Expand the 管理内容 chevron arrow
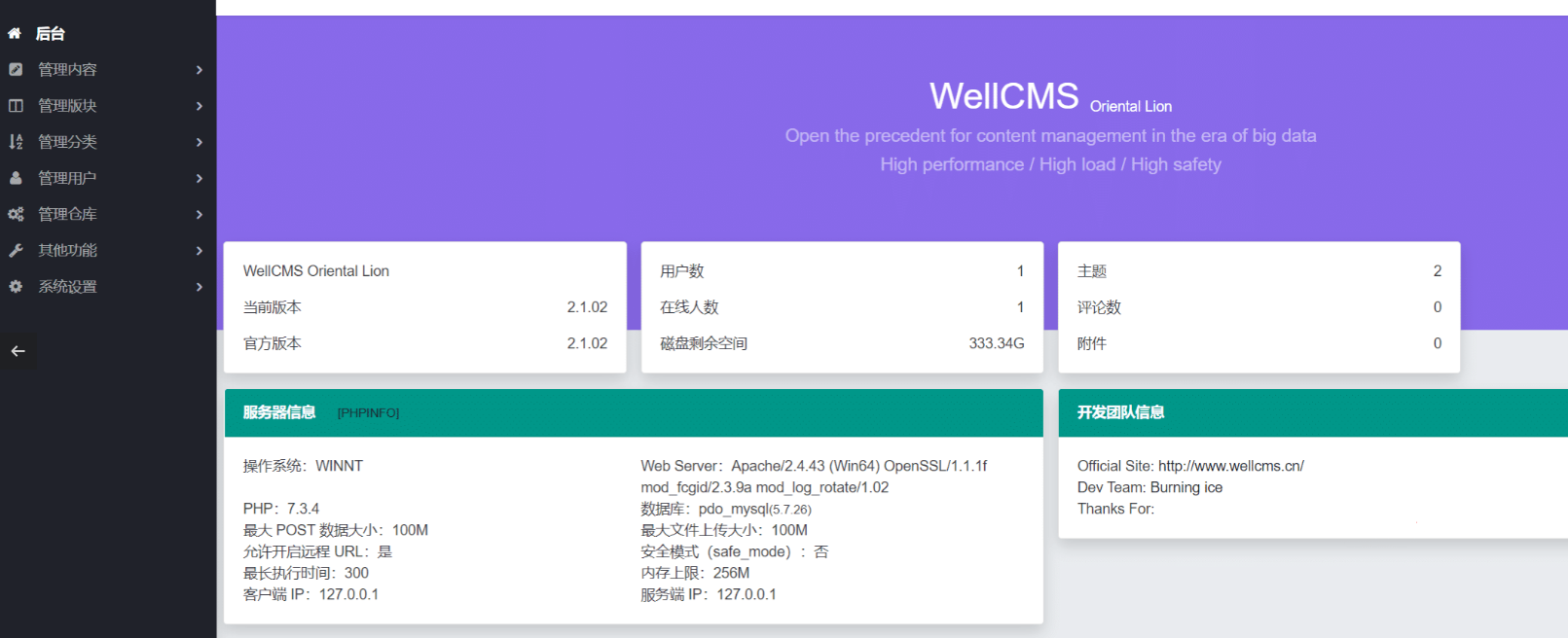The image size is (1568, 638). point(199,70)
